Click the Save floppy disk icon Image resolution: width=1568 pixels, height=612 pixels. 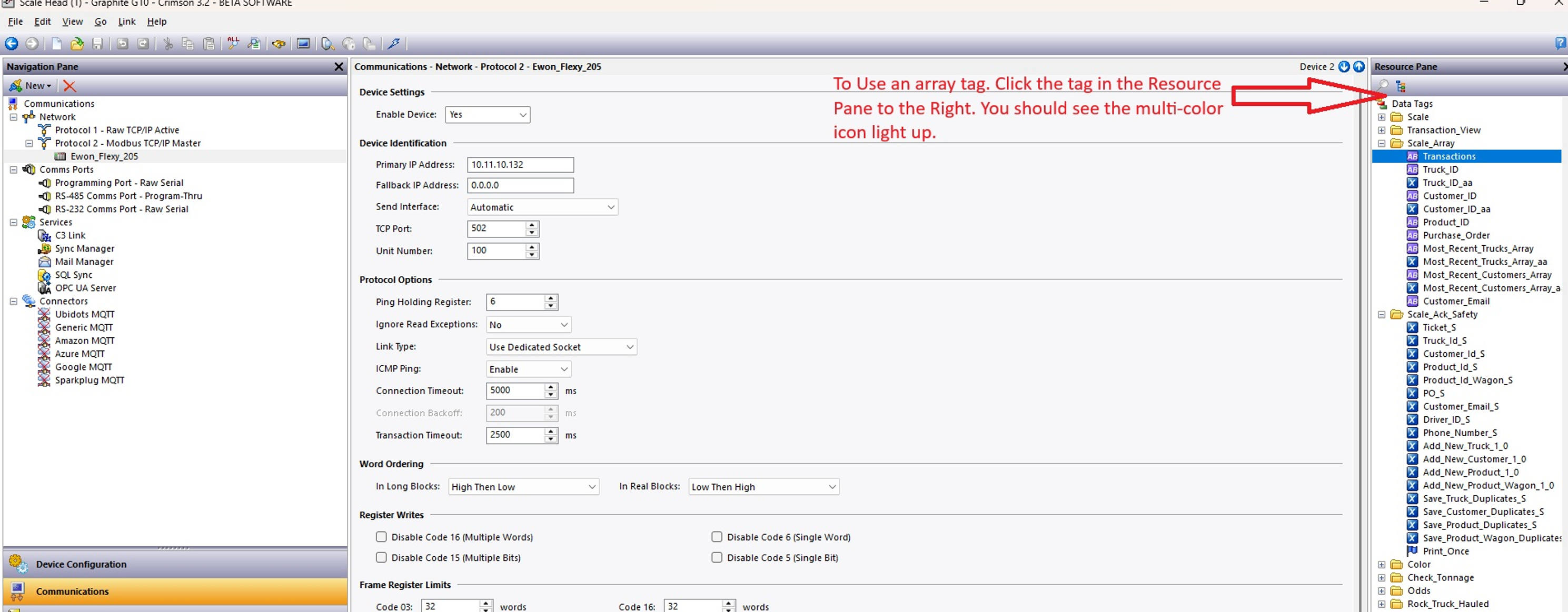pos(97,43)
